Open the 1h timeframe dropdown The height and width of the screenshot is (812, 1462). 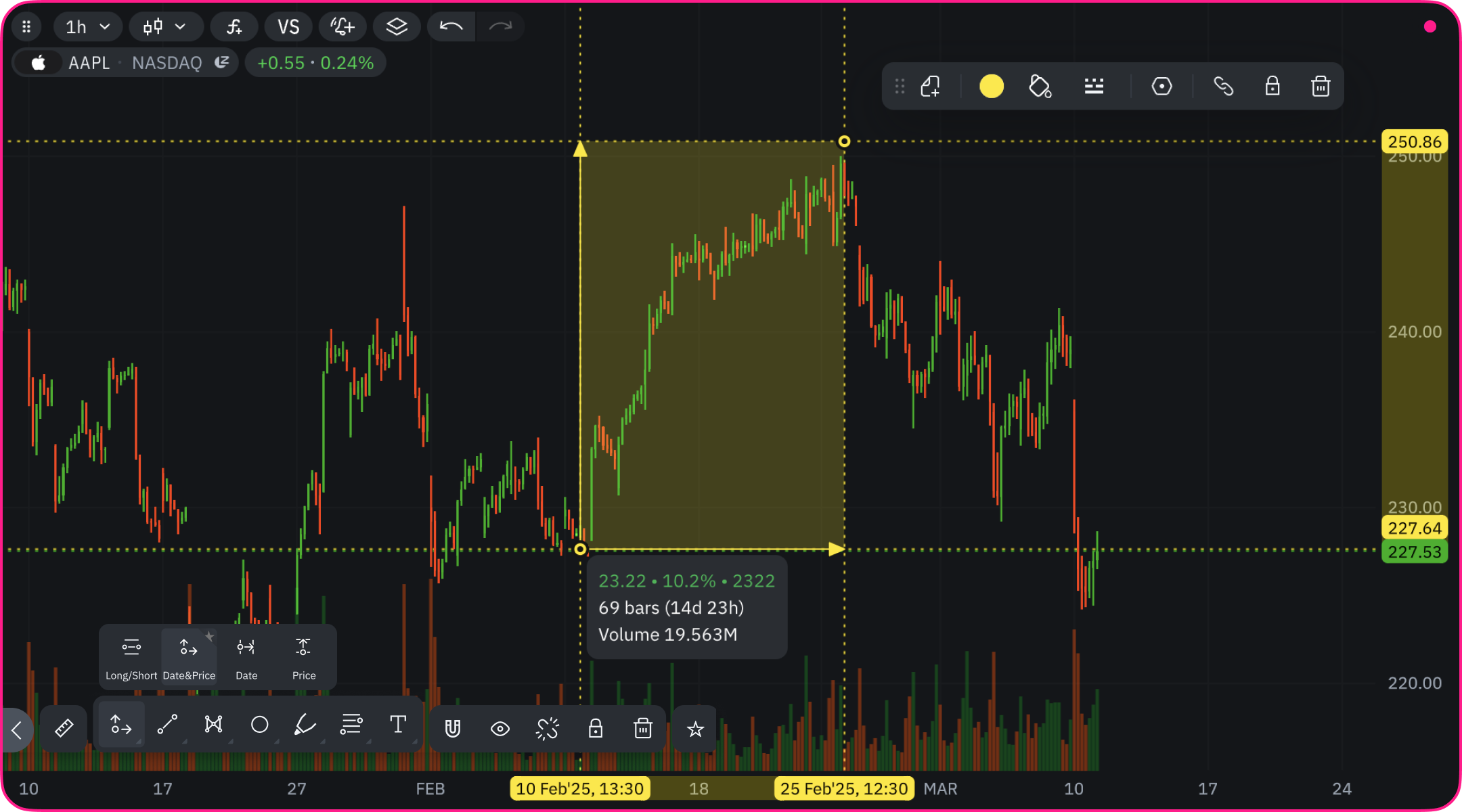87,27
